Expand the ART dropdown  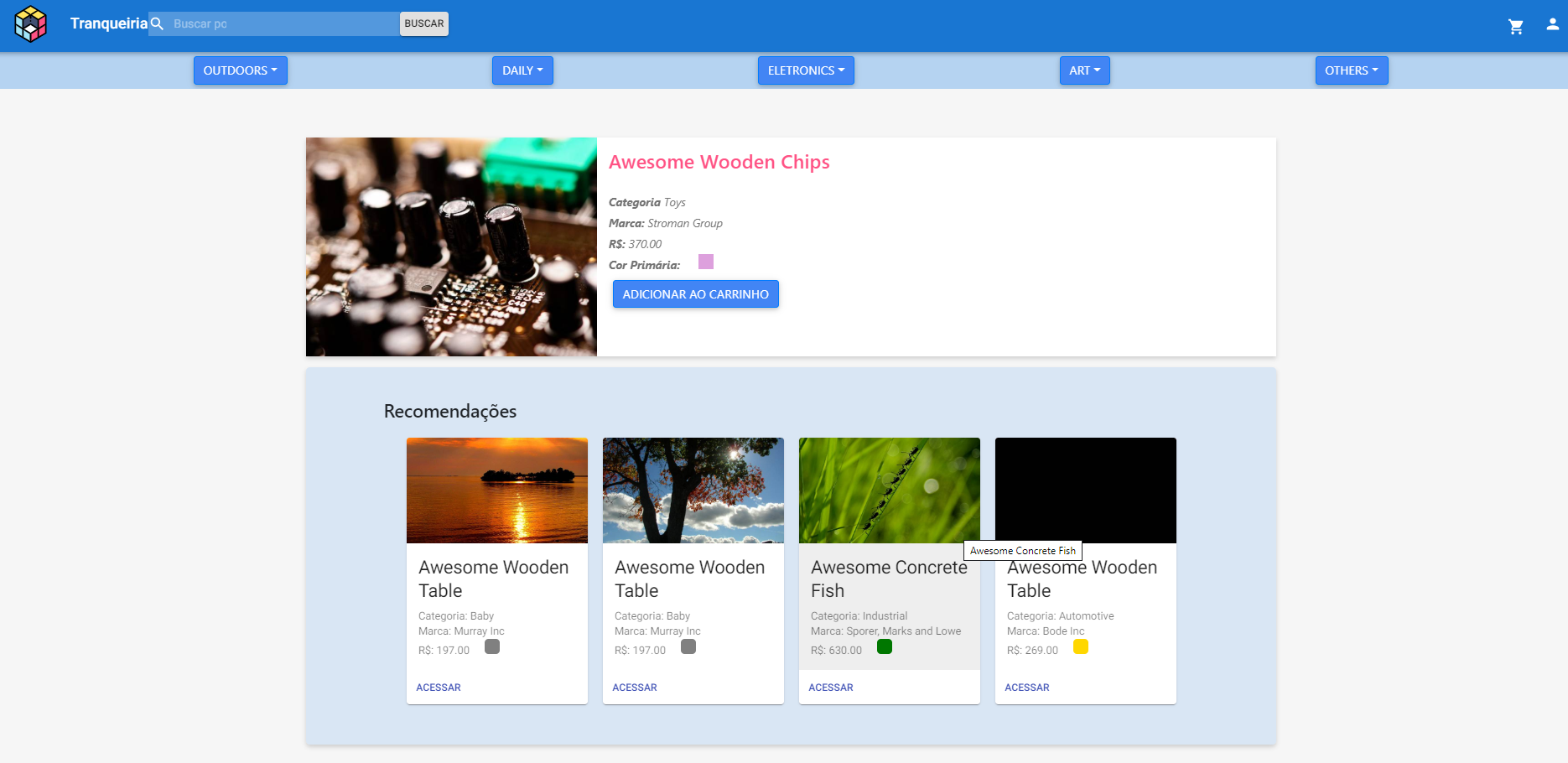click(1084, 70)
